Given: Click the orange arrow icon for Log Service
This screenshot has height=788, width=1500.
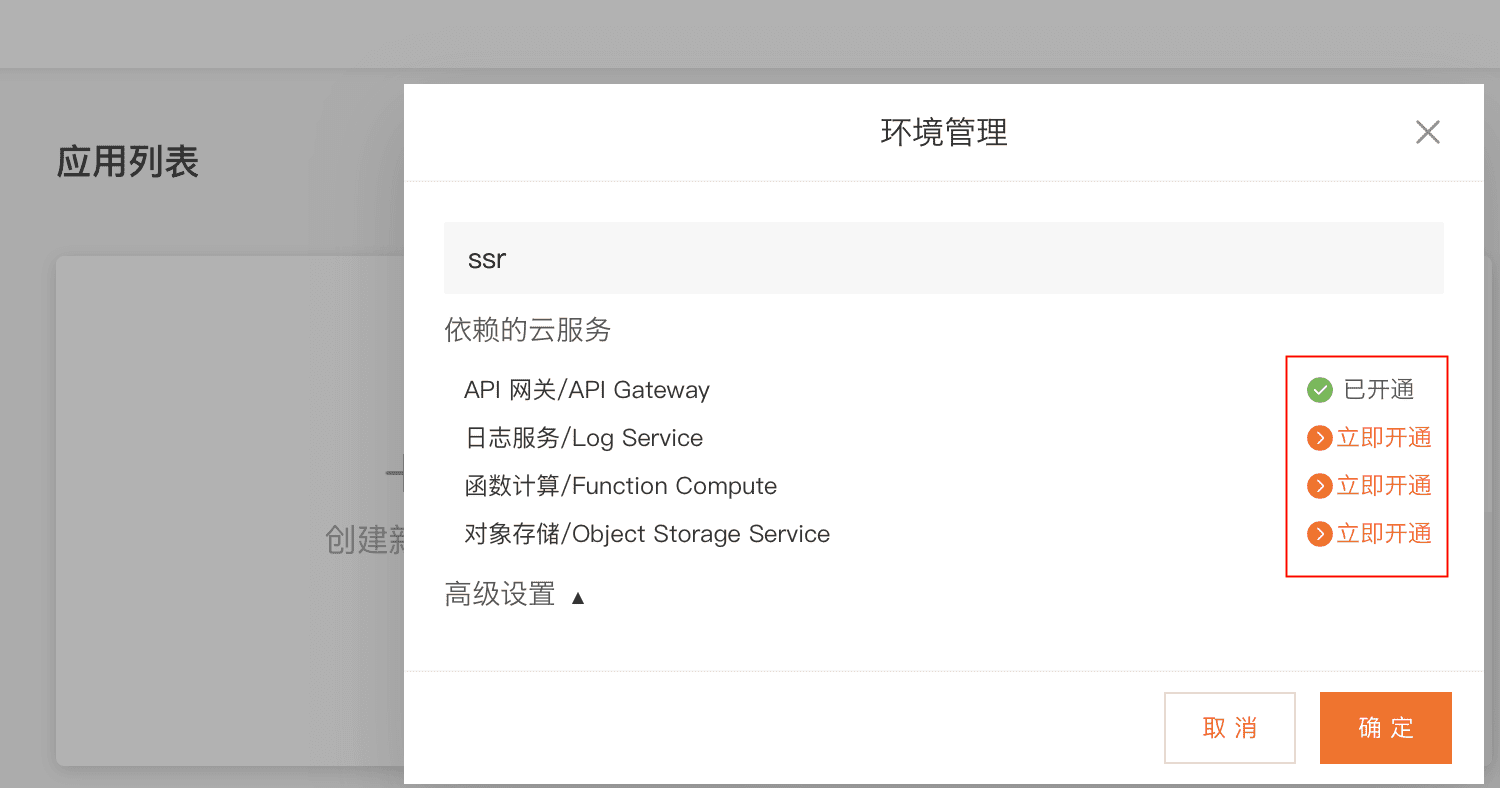Looking at the screenshot, I should pos(1320,438).
